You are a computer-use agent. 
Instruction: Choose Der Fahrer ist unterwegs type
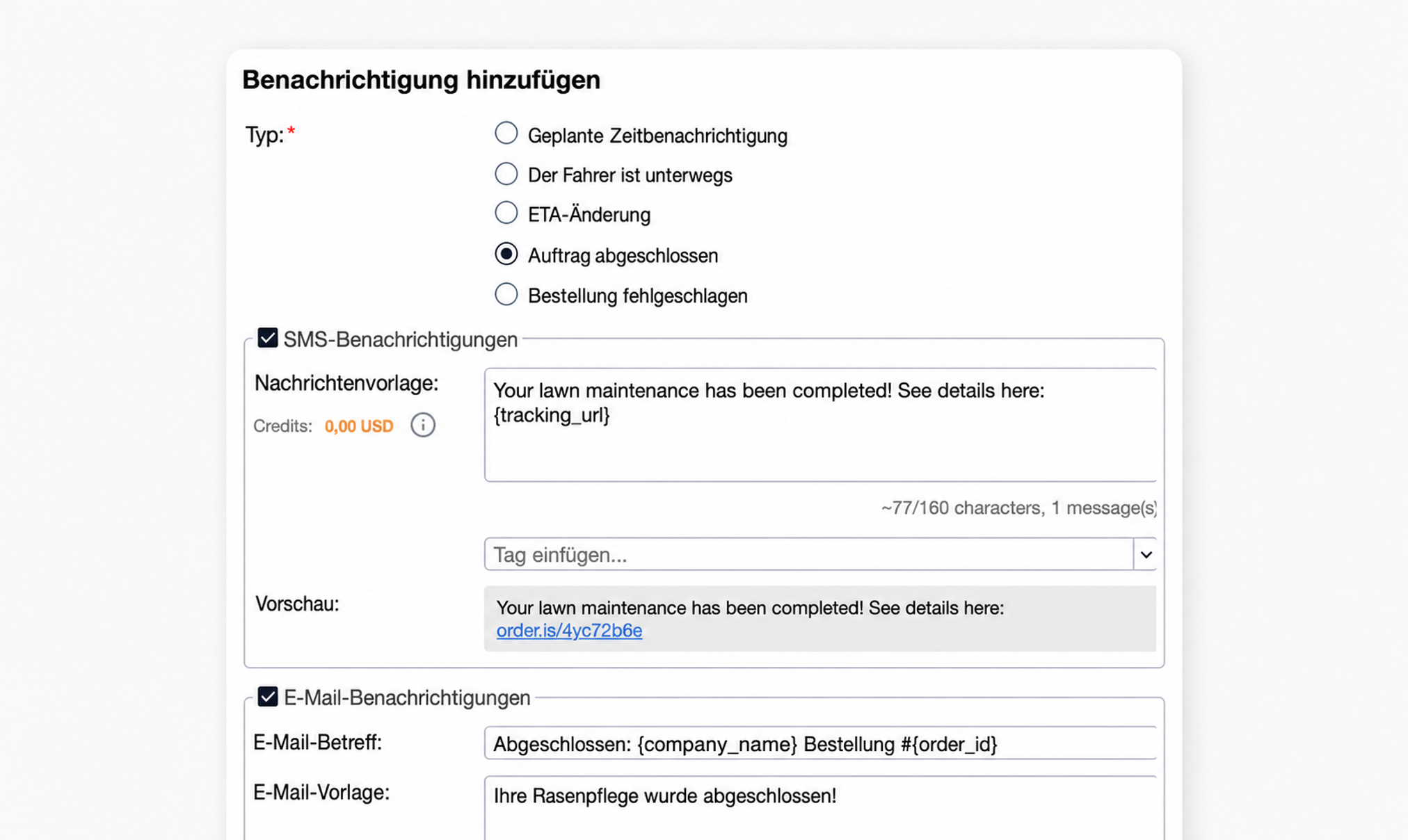[x=506, y=173]
